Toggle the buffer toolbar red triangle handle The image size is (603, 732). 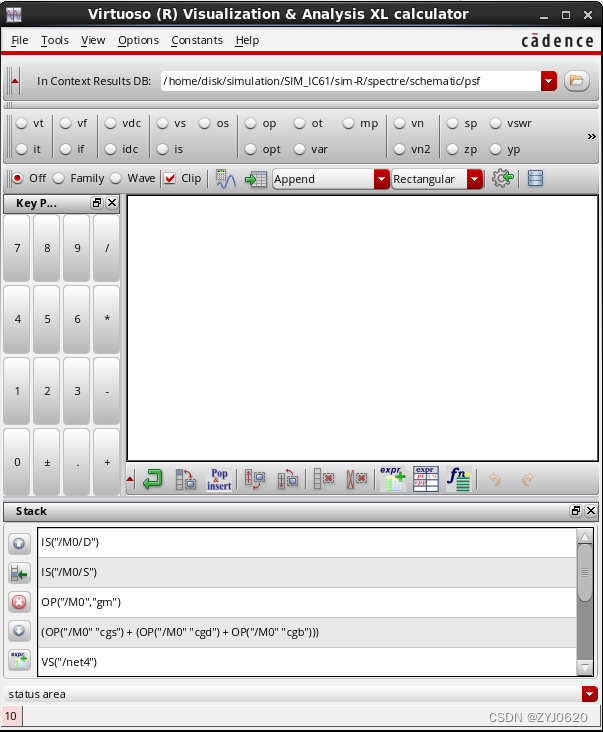130,479
